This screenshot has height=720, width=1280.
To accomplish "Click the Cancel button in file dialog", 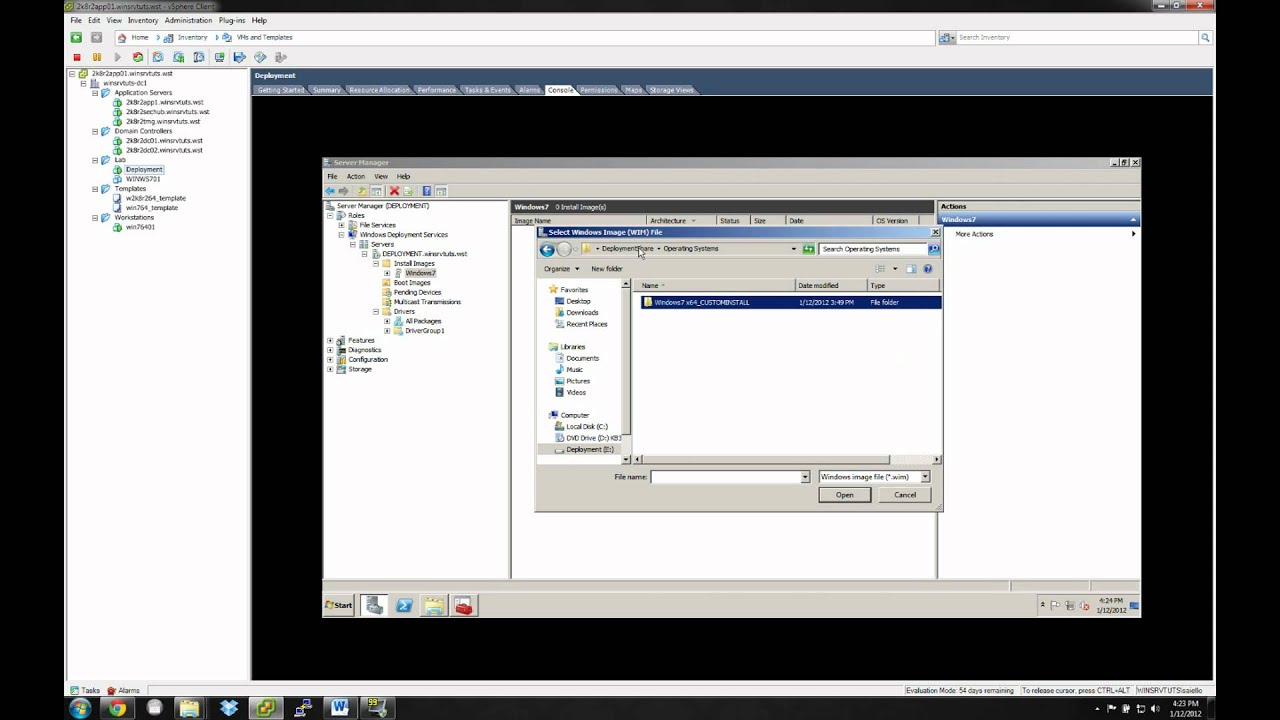I will coord(905,495).
